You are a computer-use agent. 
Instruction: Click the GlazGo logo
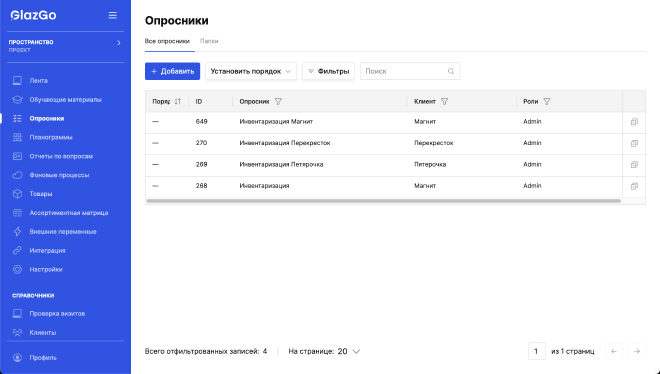(33, 15)
